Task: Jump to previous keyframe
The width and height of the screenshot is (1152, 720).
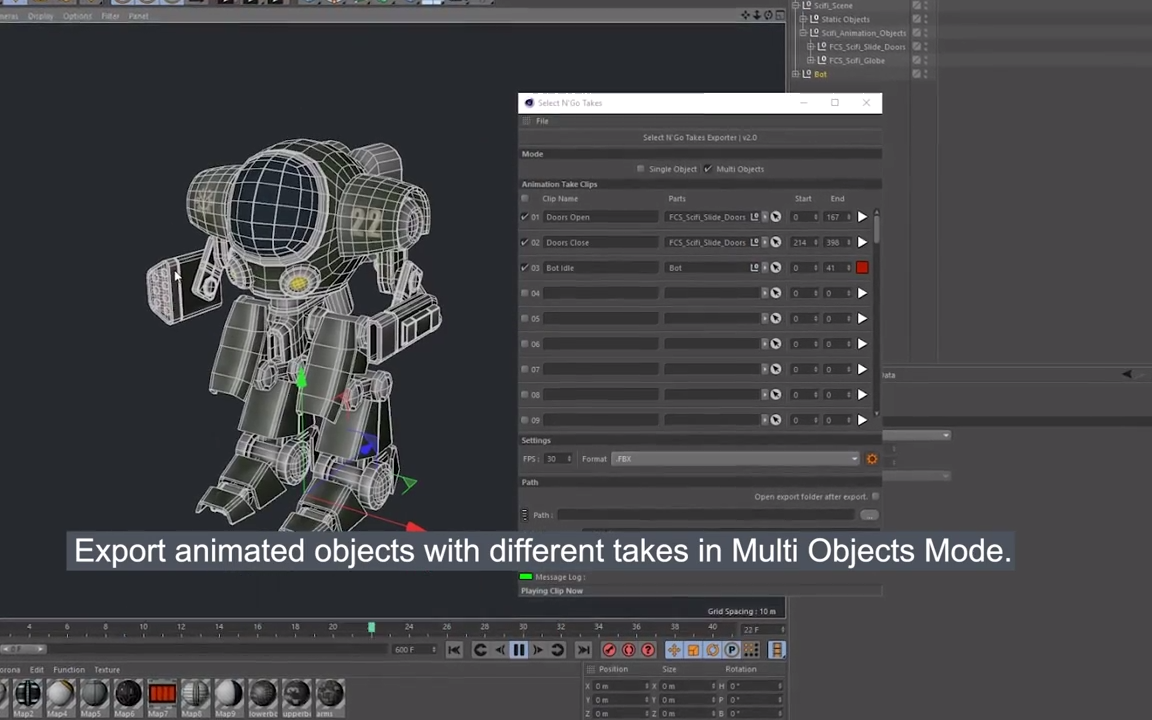Action: pos(480,650)
